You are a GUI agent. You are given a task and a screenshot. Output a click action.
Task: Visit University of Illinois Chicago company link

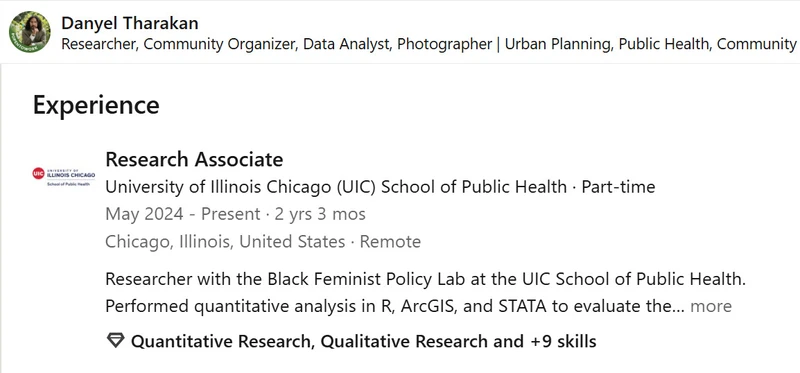[336, 187]
